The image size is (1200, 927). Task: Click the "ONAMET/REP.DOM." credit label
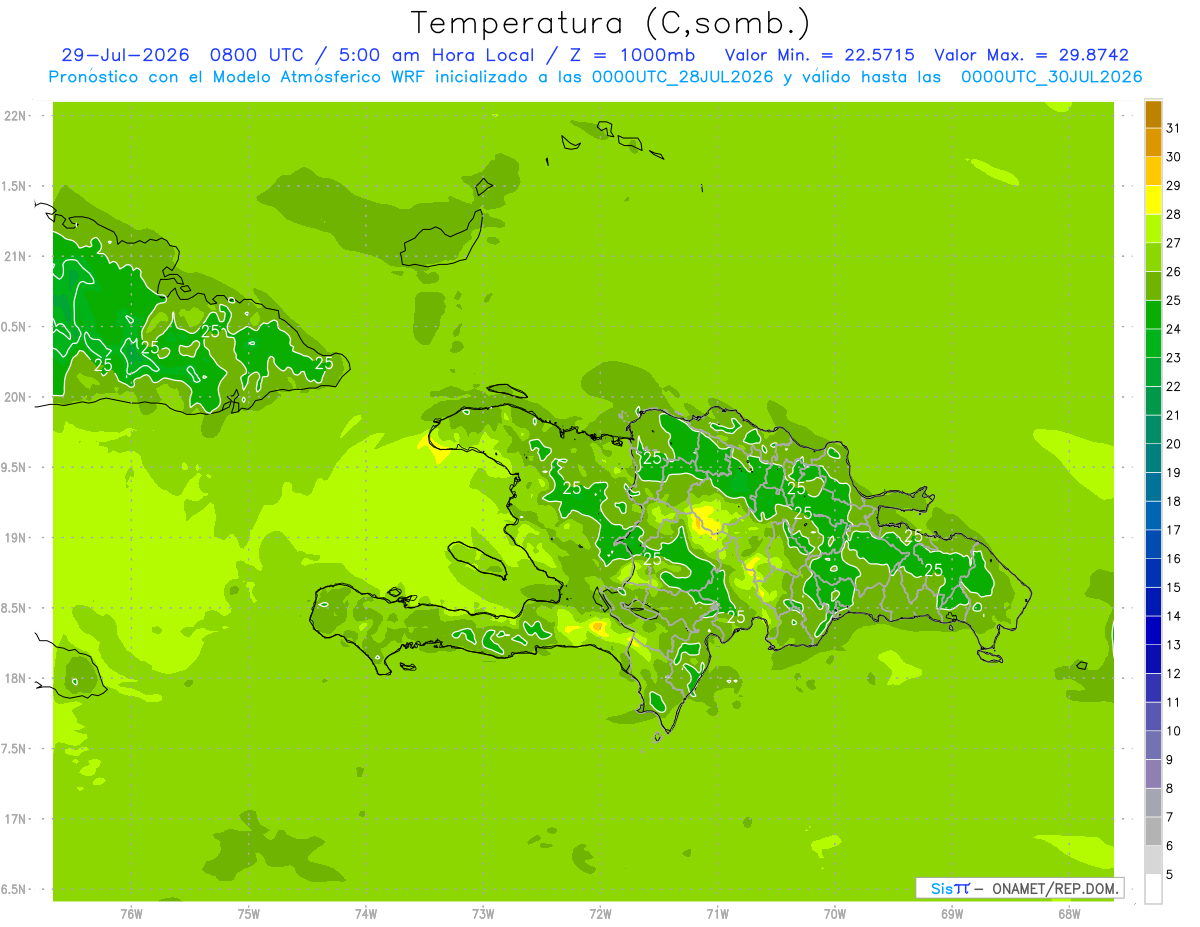coord(1056,888)
